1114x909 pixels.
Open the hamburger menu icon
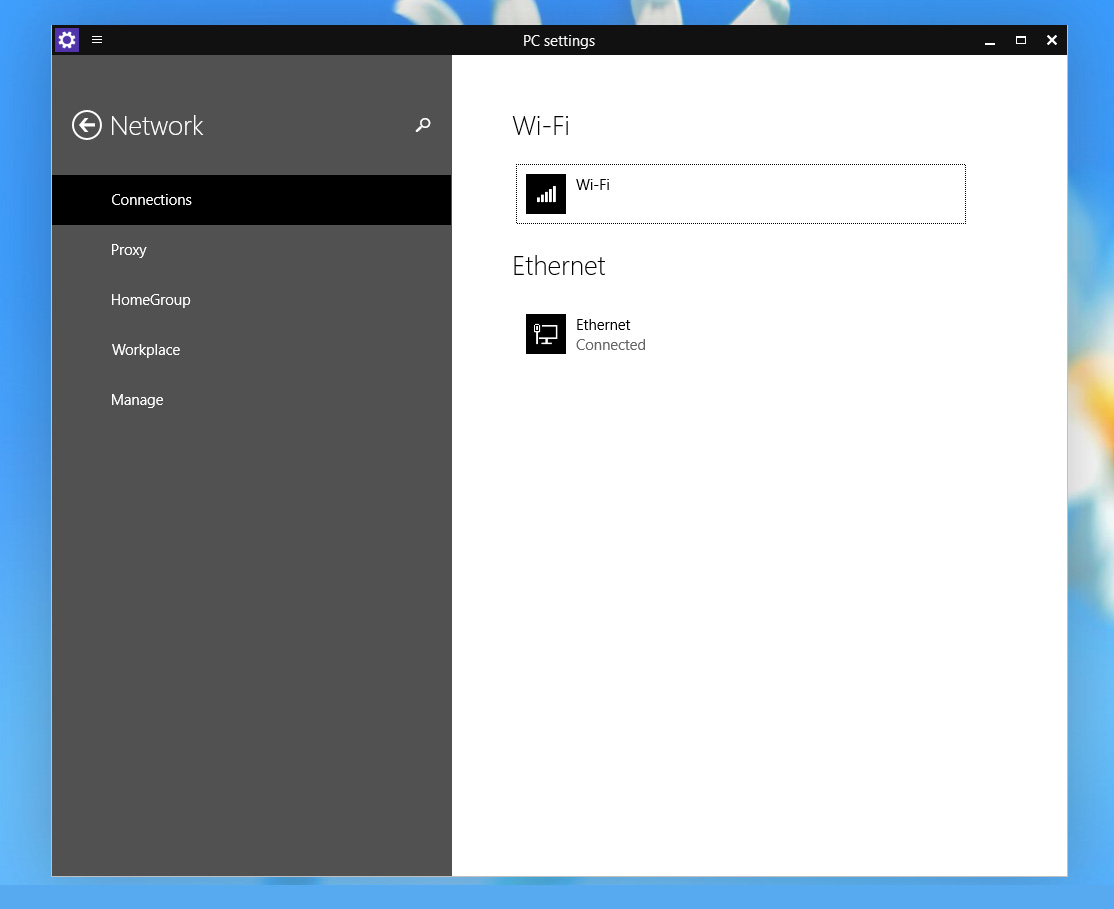(x=96, y=40)
